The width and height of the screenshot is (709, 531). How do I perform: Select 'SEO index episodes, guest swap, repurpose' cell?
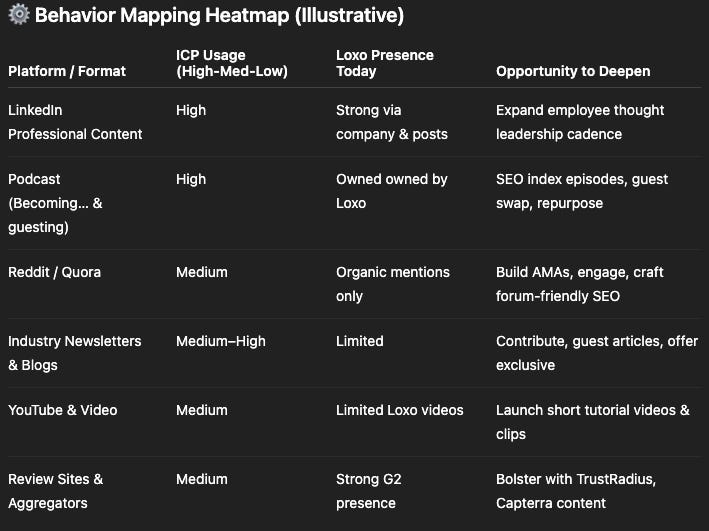click(x=582, y=191)
